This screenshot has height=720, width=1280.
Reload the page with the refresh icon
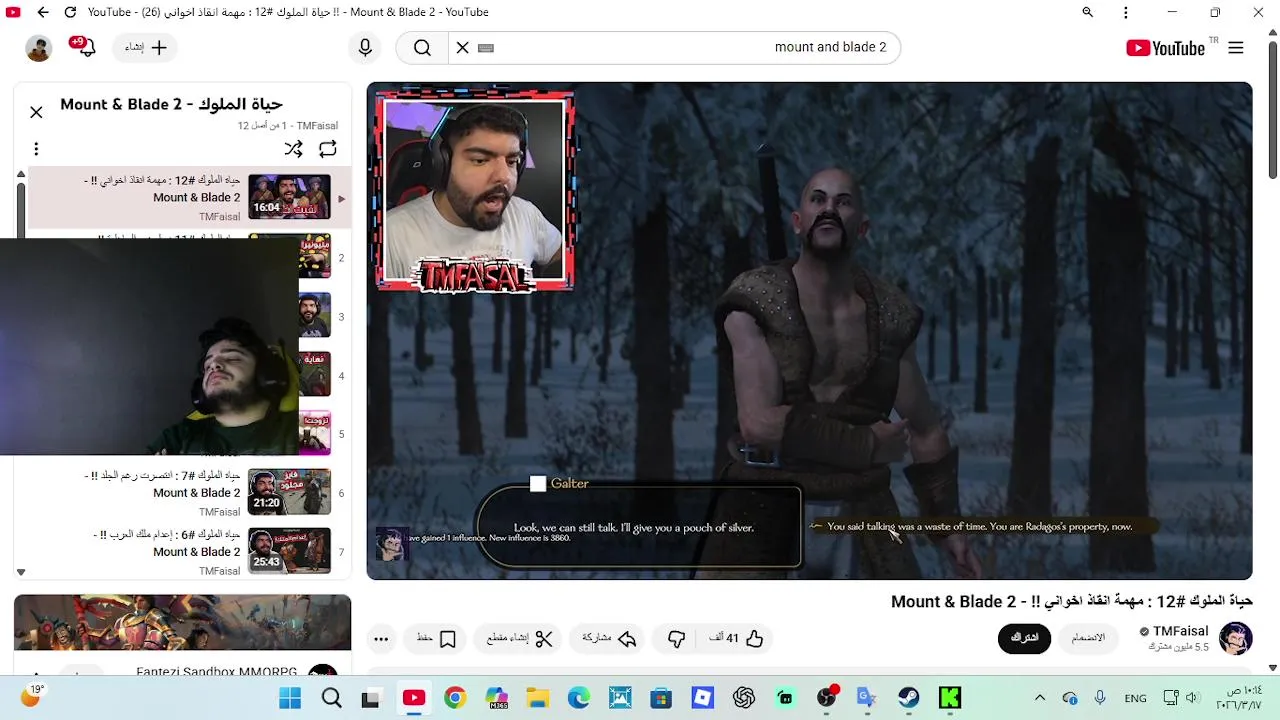[x=70, y=12]
